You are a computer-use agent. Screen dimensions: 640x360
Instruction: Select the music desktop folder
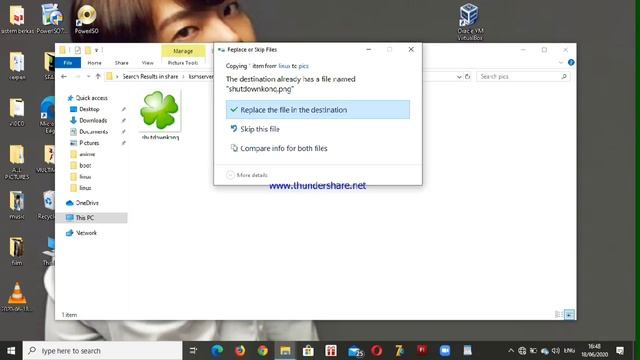[17, 204]
